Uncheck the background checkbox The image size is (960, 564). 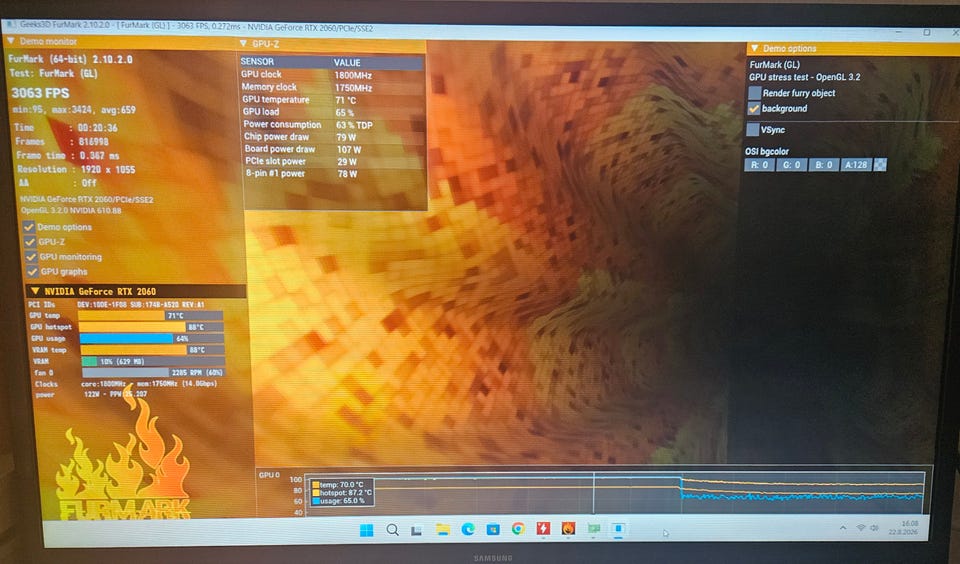754,108
